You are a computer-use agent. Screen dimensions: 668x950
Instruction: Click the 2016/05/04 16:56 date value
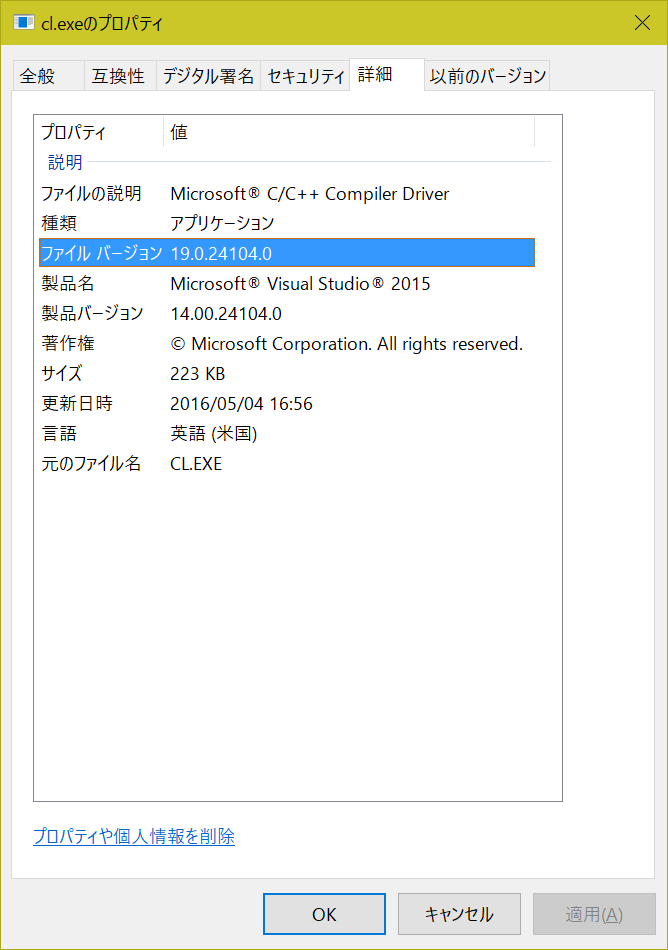coord(242,404)
